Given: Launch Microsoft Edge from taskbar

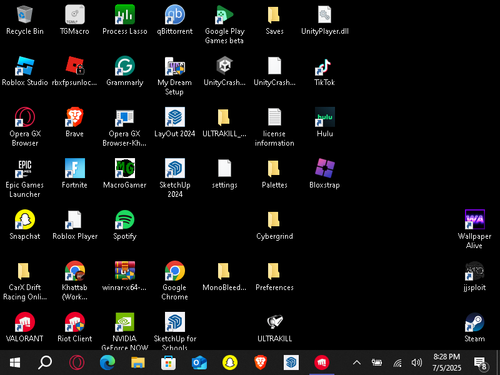Looking at the screenshot, I should tap(107, 363).
